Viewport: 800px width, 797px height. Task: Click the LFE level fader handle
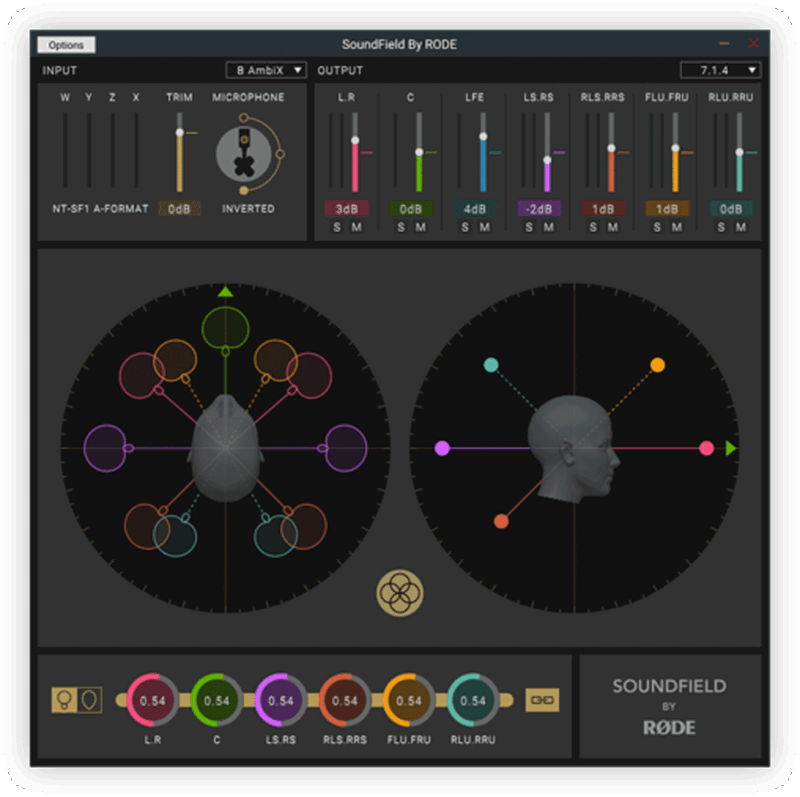click(x=483, y=136)
